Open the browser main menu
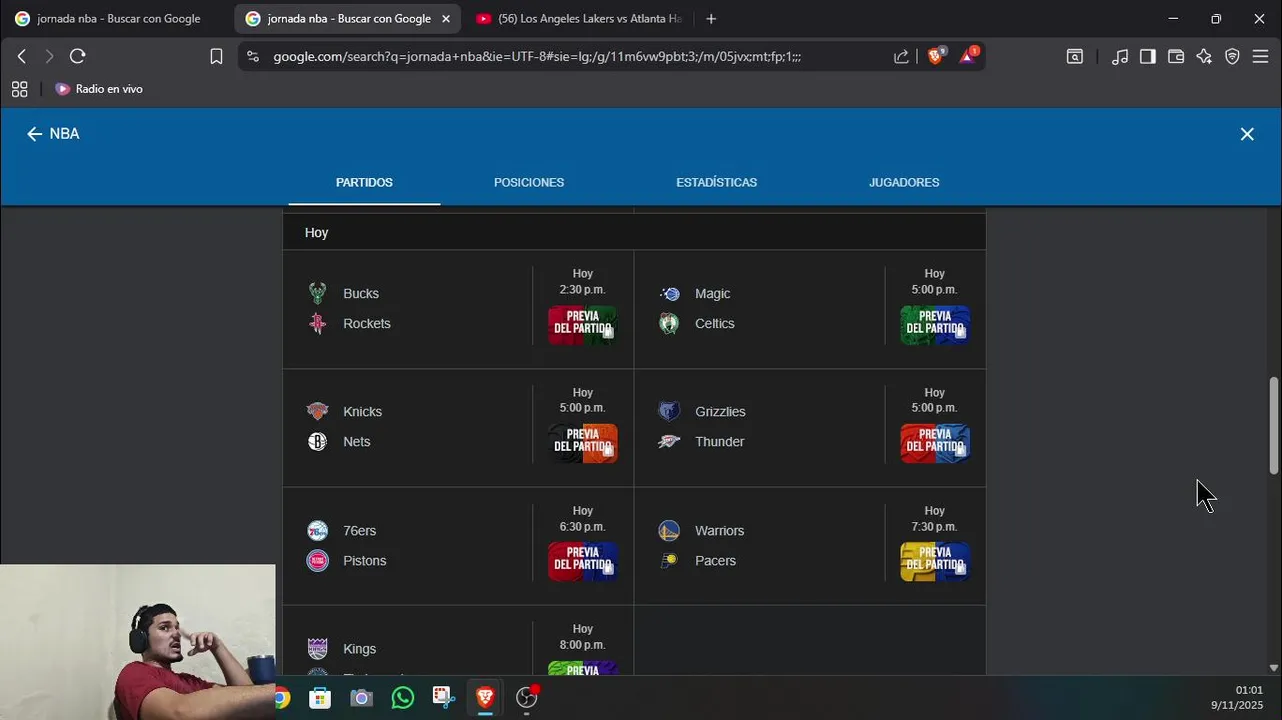Screen dimensions: 1282x720 click(x=1260, y=57)
